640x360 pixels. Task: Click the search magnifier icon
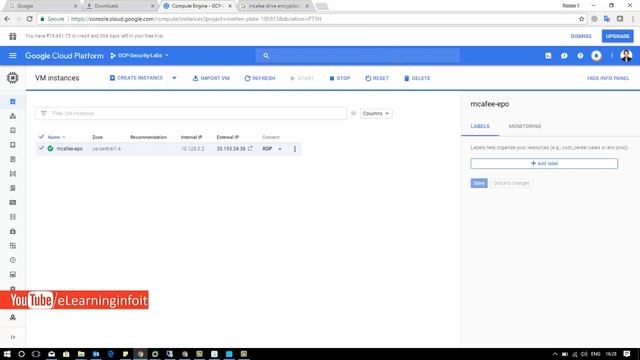click(266, 56)
